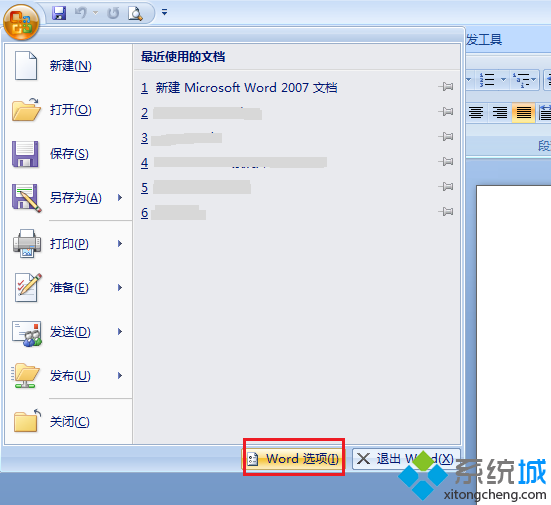
Task: Choose 关闭(C) from the Office menu
Action: [x=68, y=421]
